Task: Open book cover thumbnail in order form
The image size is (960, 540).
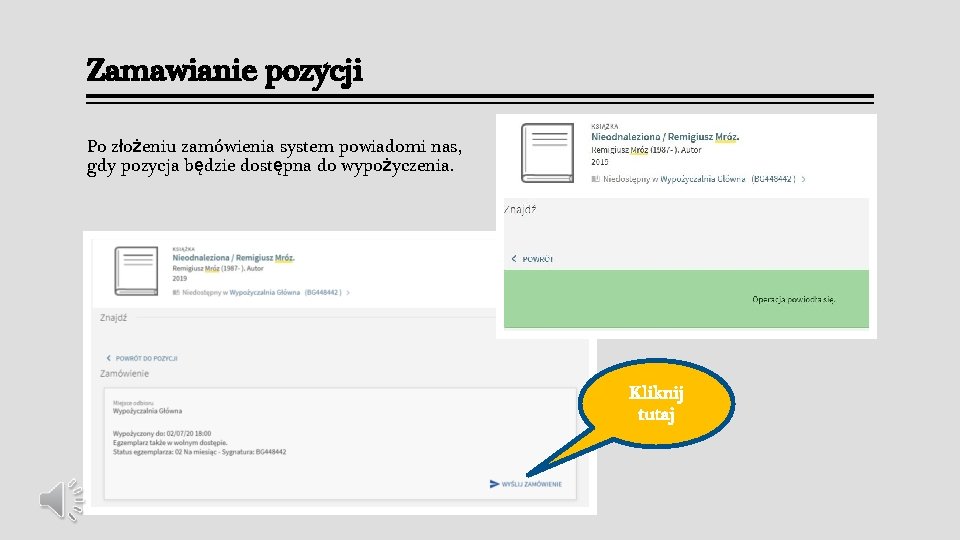Action: tap(136, 271)
